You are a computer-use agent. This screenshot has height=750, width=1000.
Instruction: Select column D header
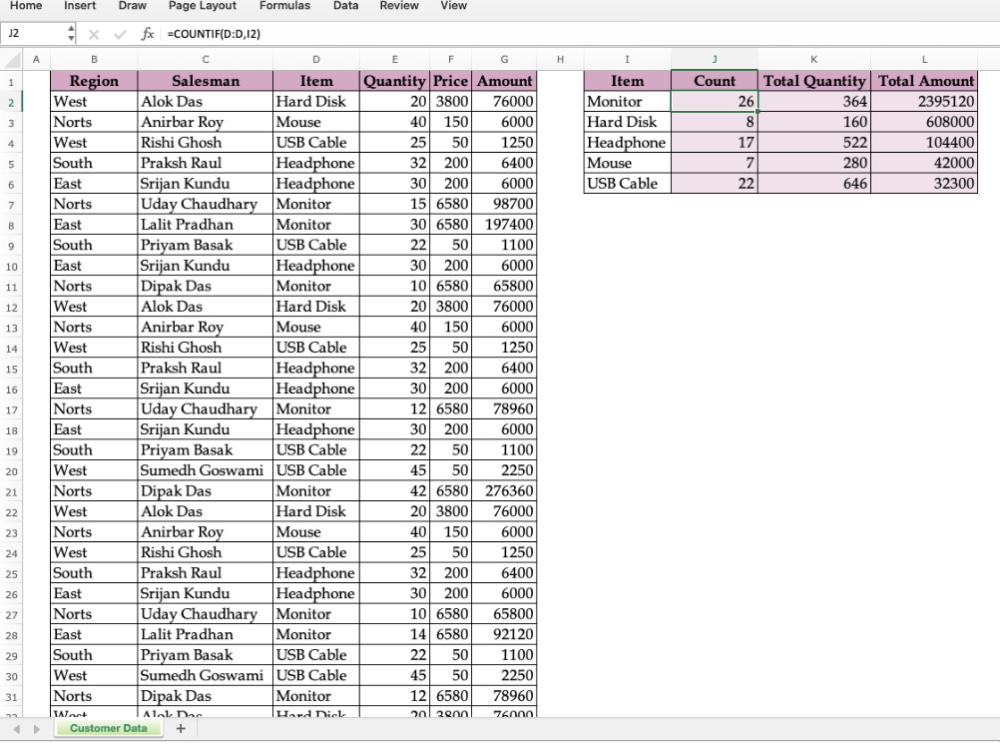coord(316,59)
